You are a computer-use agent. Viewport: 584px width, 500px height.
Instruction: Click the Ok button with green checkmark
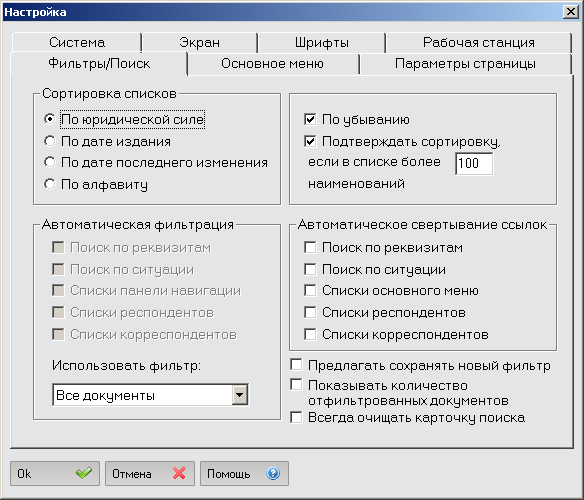(x=55, y=474)
